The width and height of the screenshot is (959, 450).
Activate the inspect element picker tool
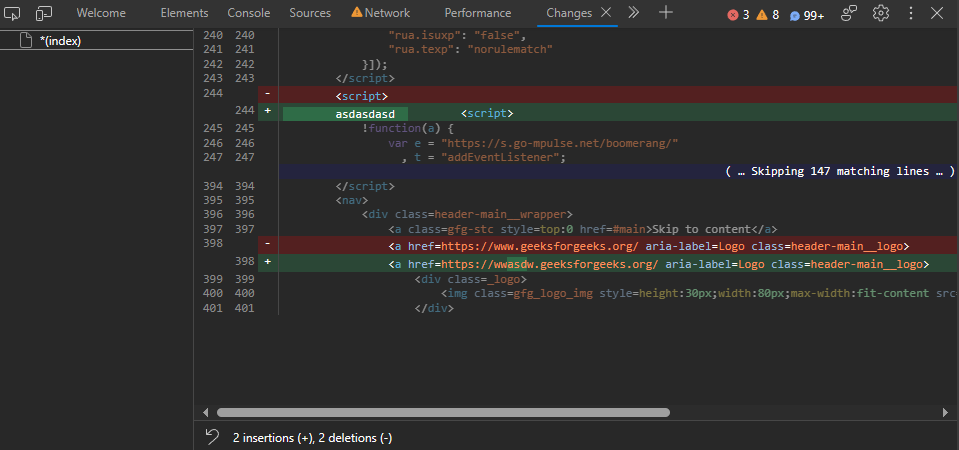click(13, 13)
